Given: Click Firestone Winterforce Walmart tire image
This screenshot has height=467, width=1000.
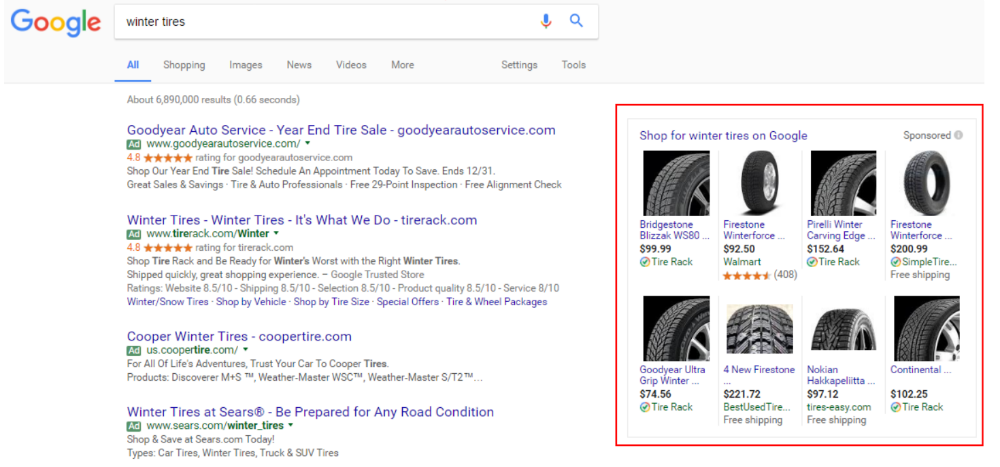Looking at the screenshot, I should click(x=760, y=183).
